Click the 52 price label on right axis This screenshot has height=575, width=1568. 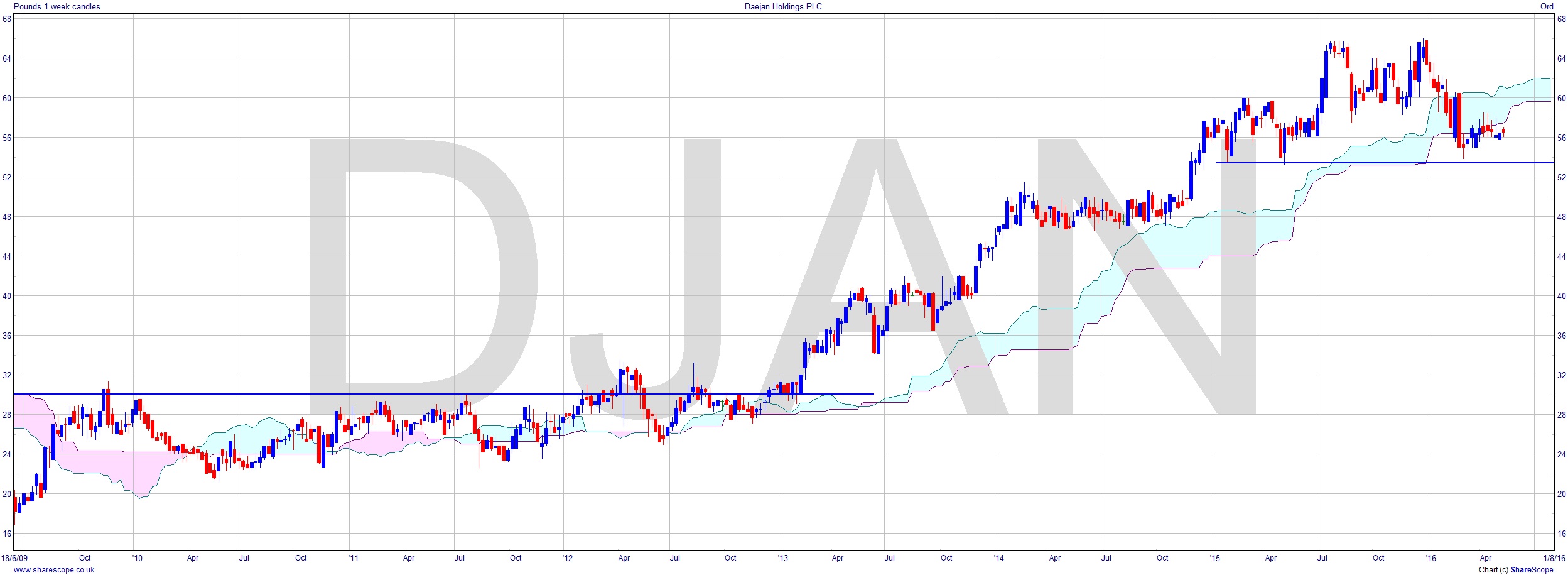(1561, 177)
